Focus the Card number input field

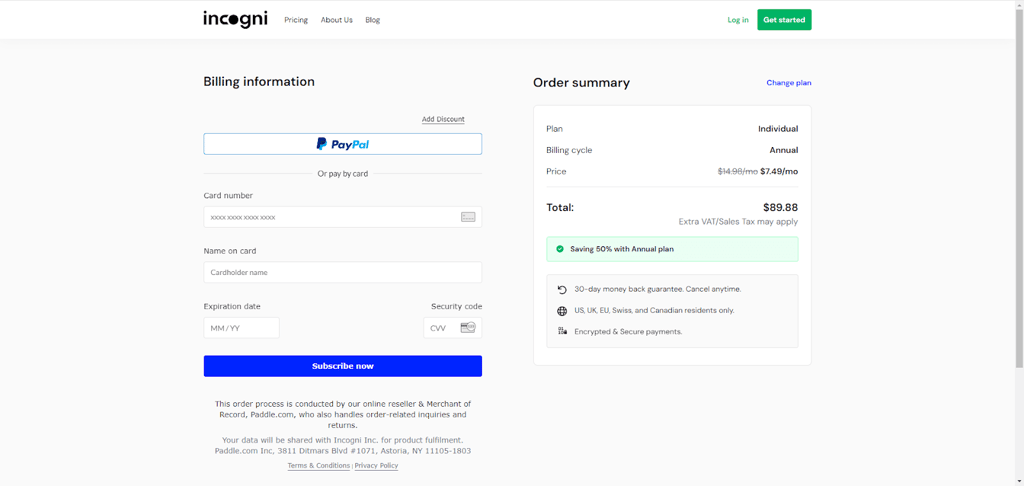pos(343,217)
